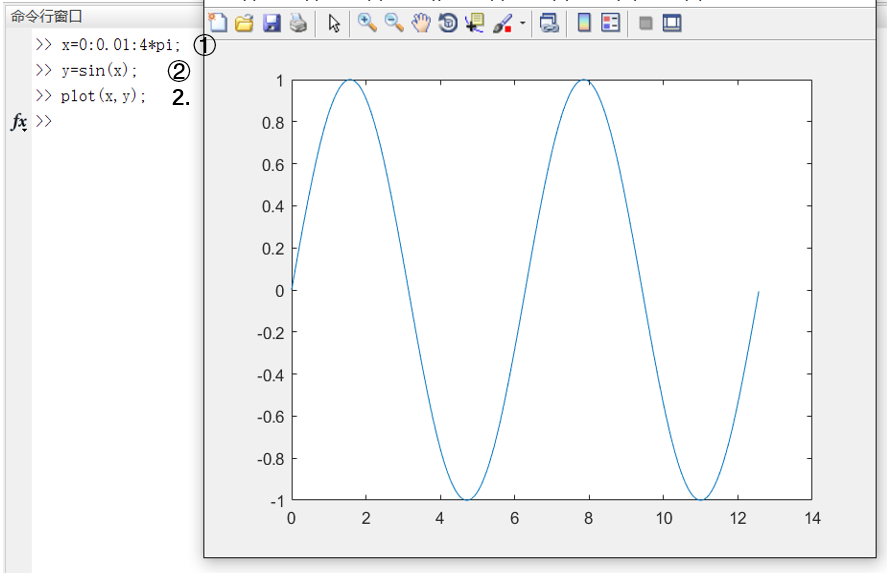Print the figure using the printer icon

(x=298, y=23)
